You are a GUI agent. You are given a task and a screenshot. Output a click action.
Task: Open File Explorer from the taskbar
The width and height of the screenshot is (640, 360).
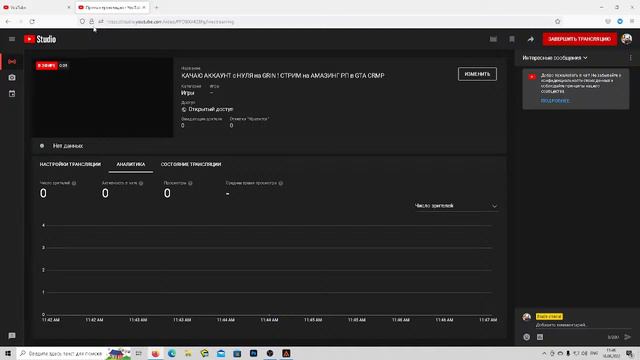pyautogui.click(x=188, y=353)
